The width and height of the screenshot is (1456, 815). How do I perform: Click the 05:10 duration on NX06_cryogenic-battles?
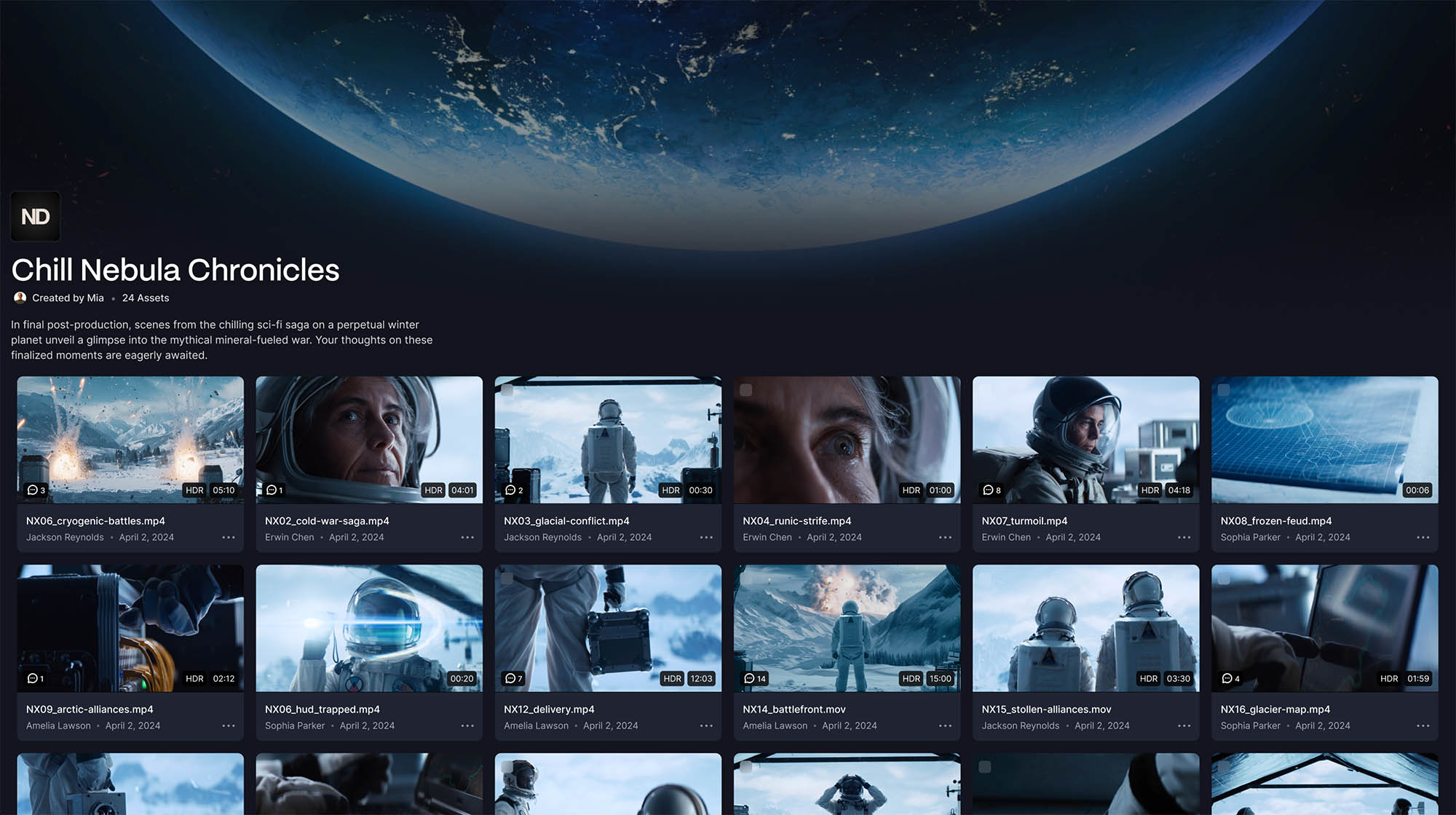pyautogui.click(x=223, y=490)
